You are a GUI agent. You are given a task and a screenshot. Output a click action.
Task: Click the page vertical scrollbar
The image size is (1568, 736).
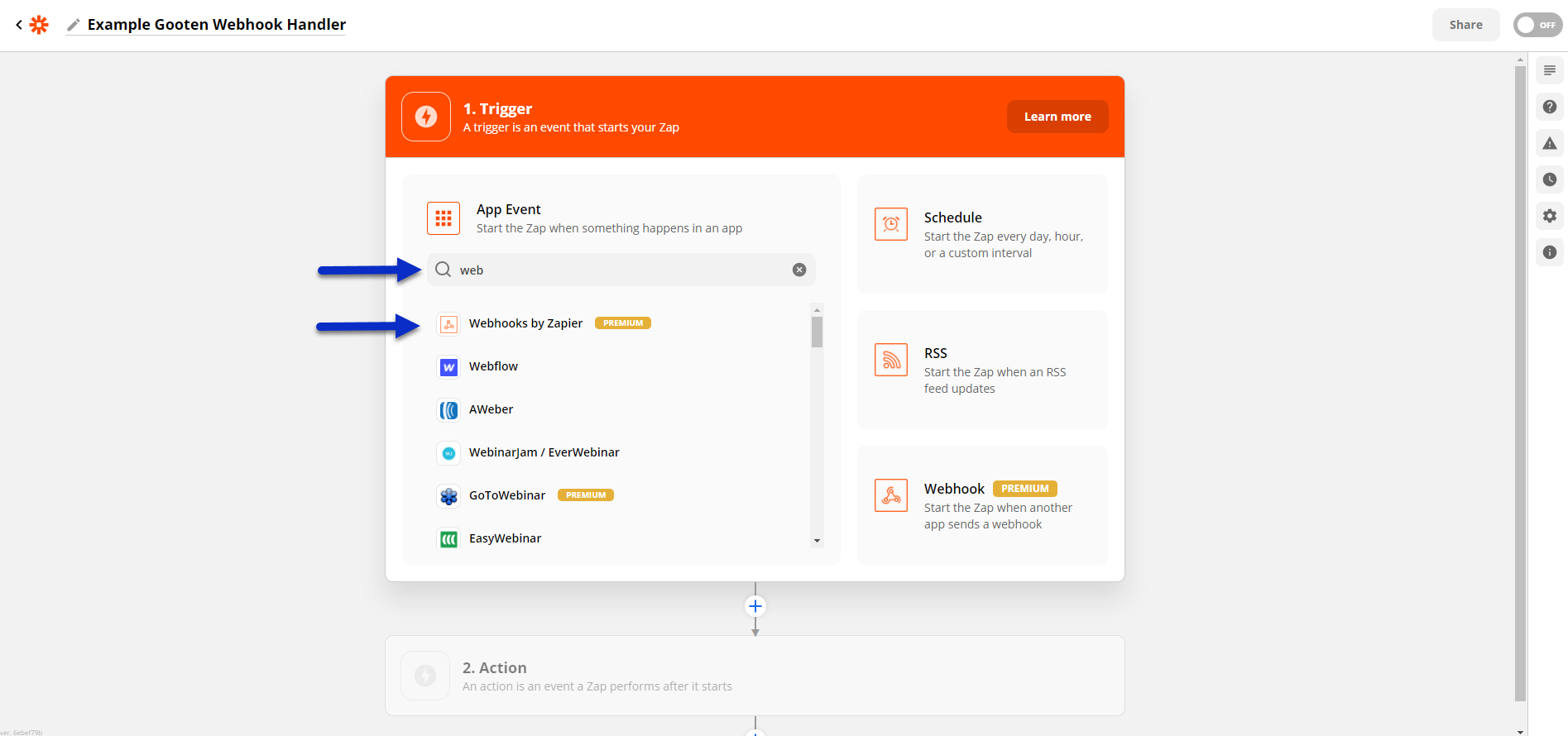1520,384
